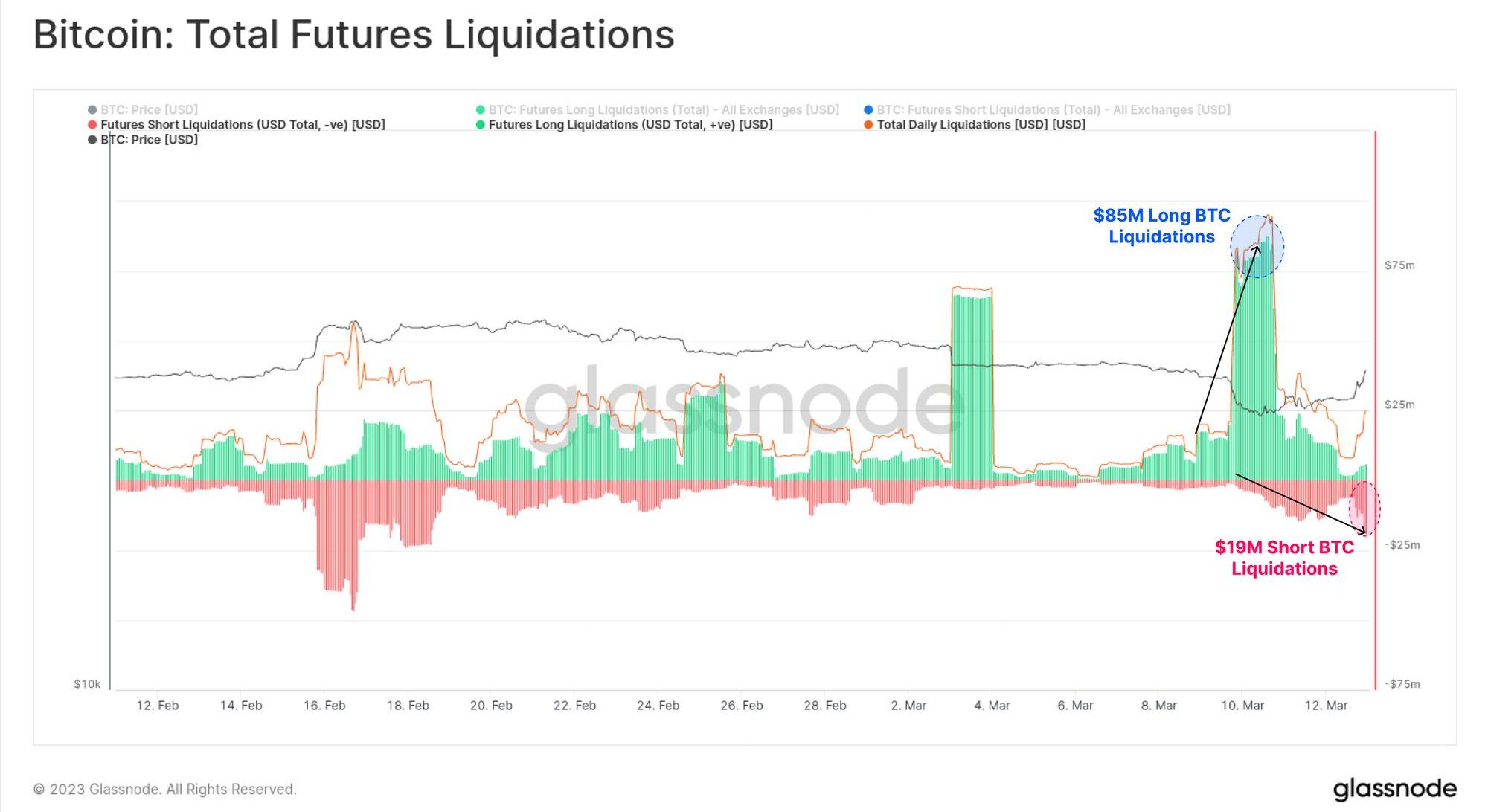Click the dark dot of the active third-row BTC: Price entry

(x=92, y=140)
